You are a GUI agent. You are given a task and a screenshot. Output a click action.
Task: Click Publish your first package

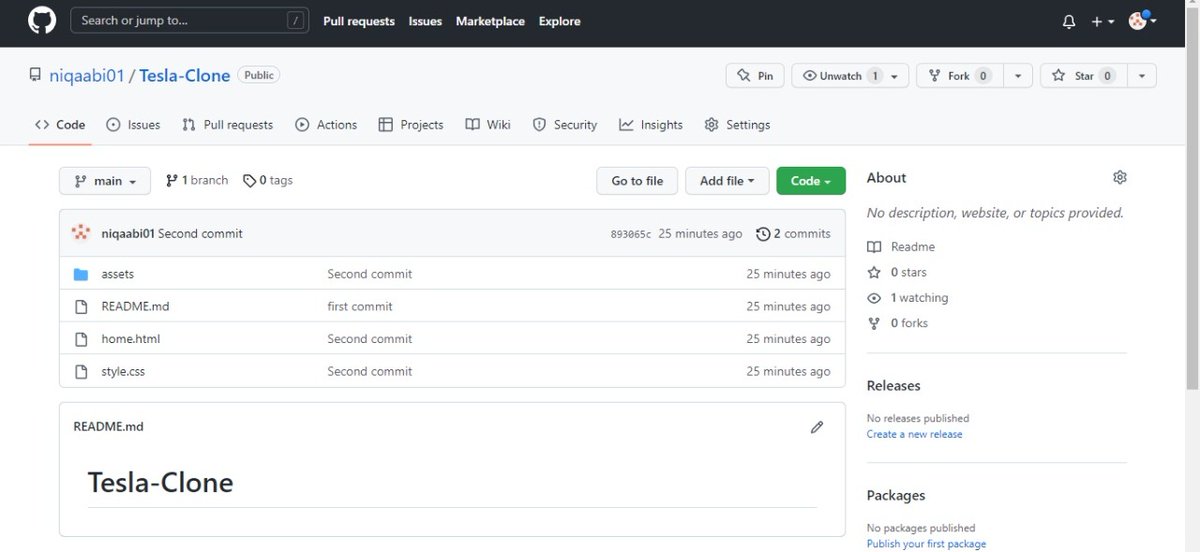[x=926, y=544]
